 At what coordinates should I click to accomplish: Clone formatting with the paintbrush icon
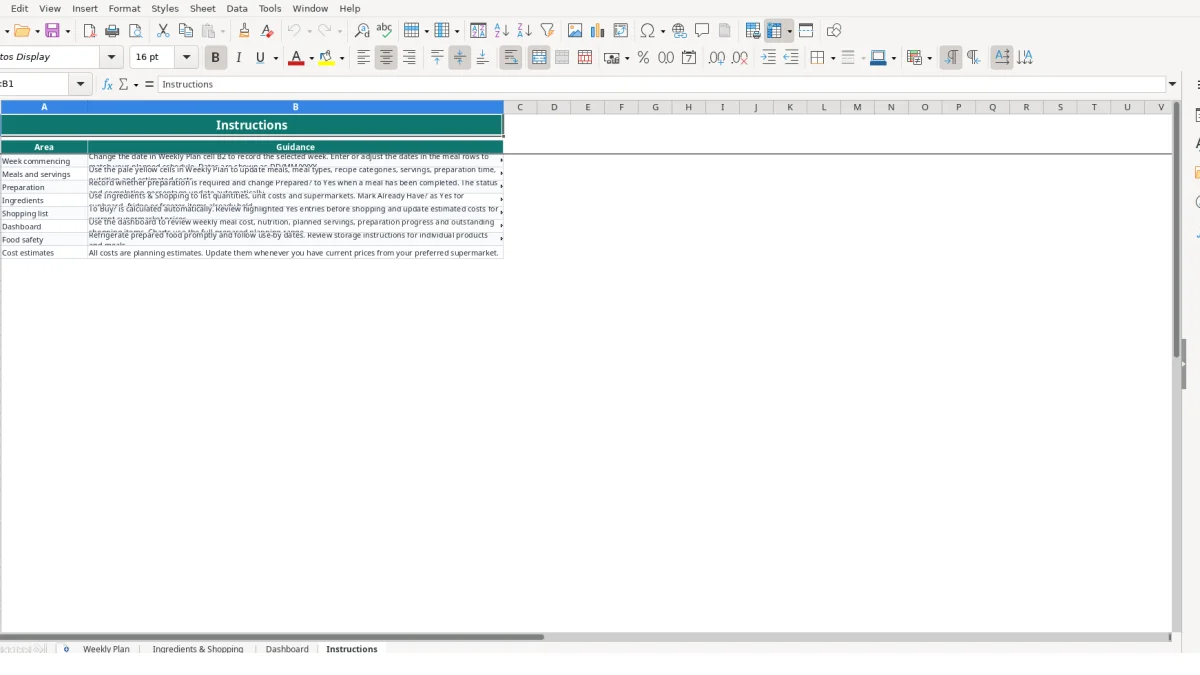pyautogui.click(x=244, y=31)
